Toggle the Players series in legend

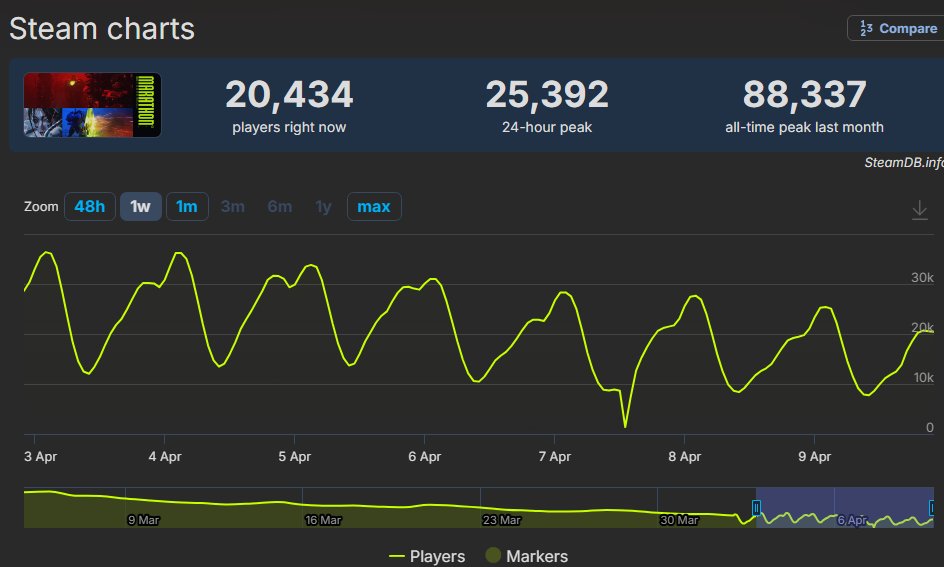click(427, 556)
